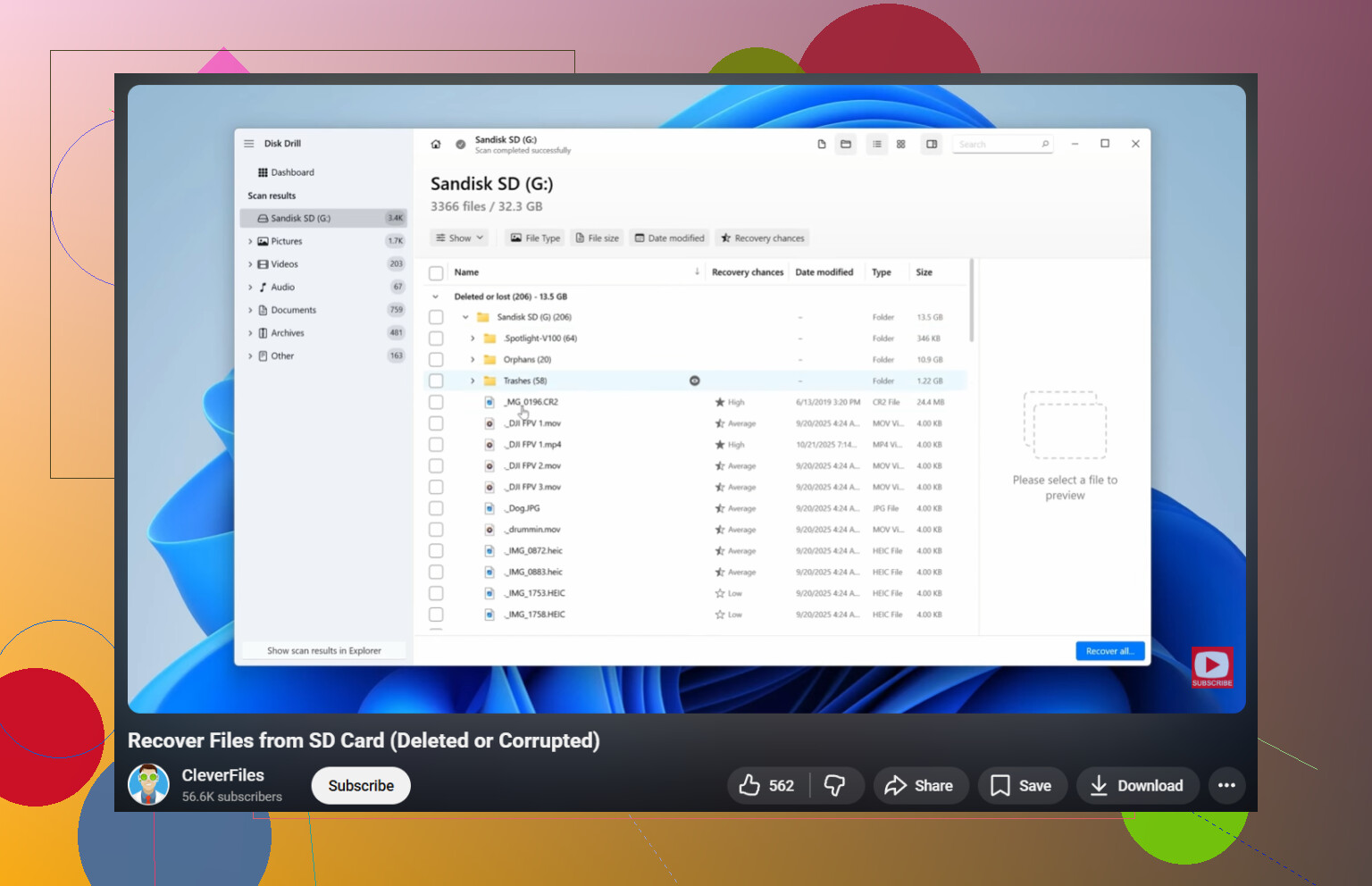The image size is (1372, 886).
Task: Open the Date modified filter button
Action: pyautogui.click(x=670, y=238)
